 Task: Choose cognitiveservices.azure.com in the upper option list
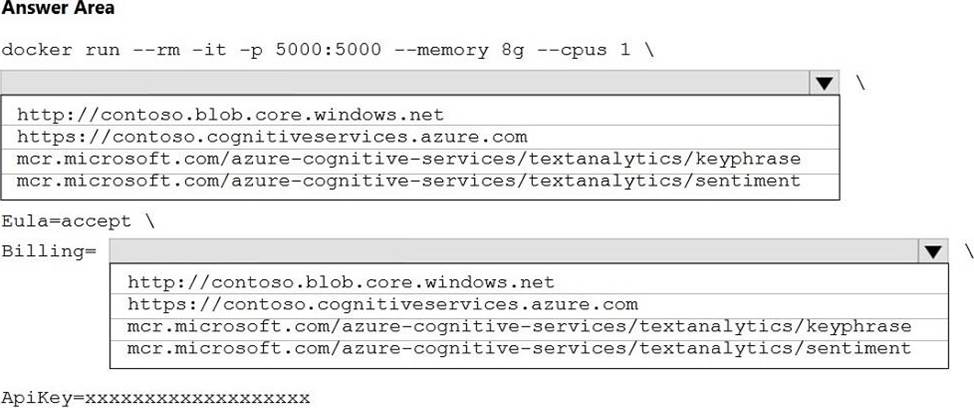pyautogui.click(x=272, y=136)
